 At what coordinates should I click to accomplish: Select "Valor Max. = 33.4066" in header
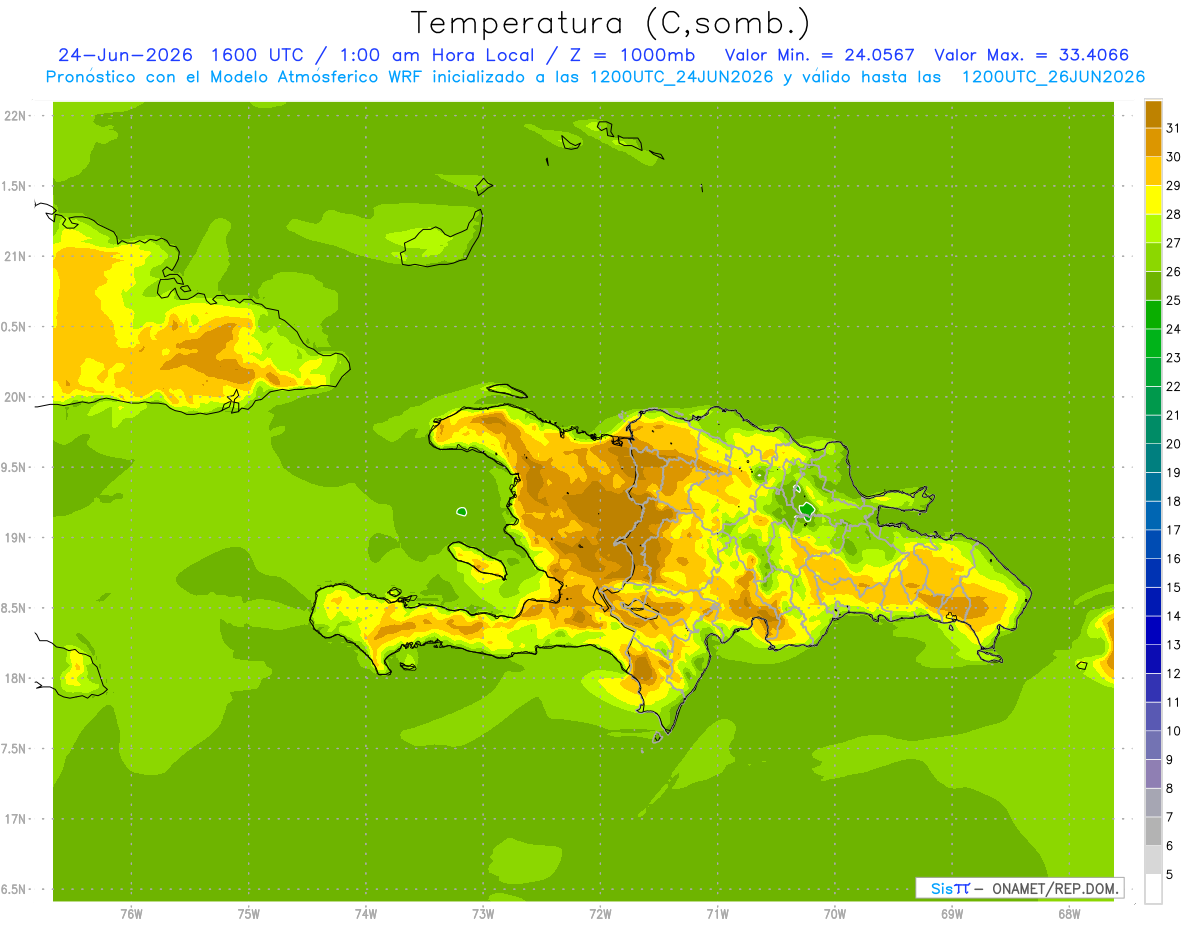[x=1031, y=55]
